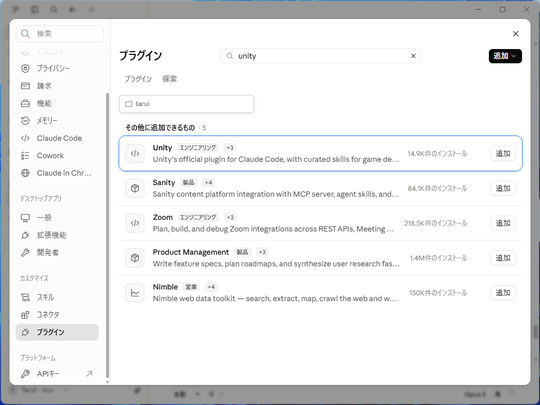540x405 pixels.
Task: Open Claude in Chrome globe icon
Action: tap(25, 173)
